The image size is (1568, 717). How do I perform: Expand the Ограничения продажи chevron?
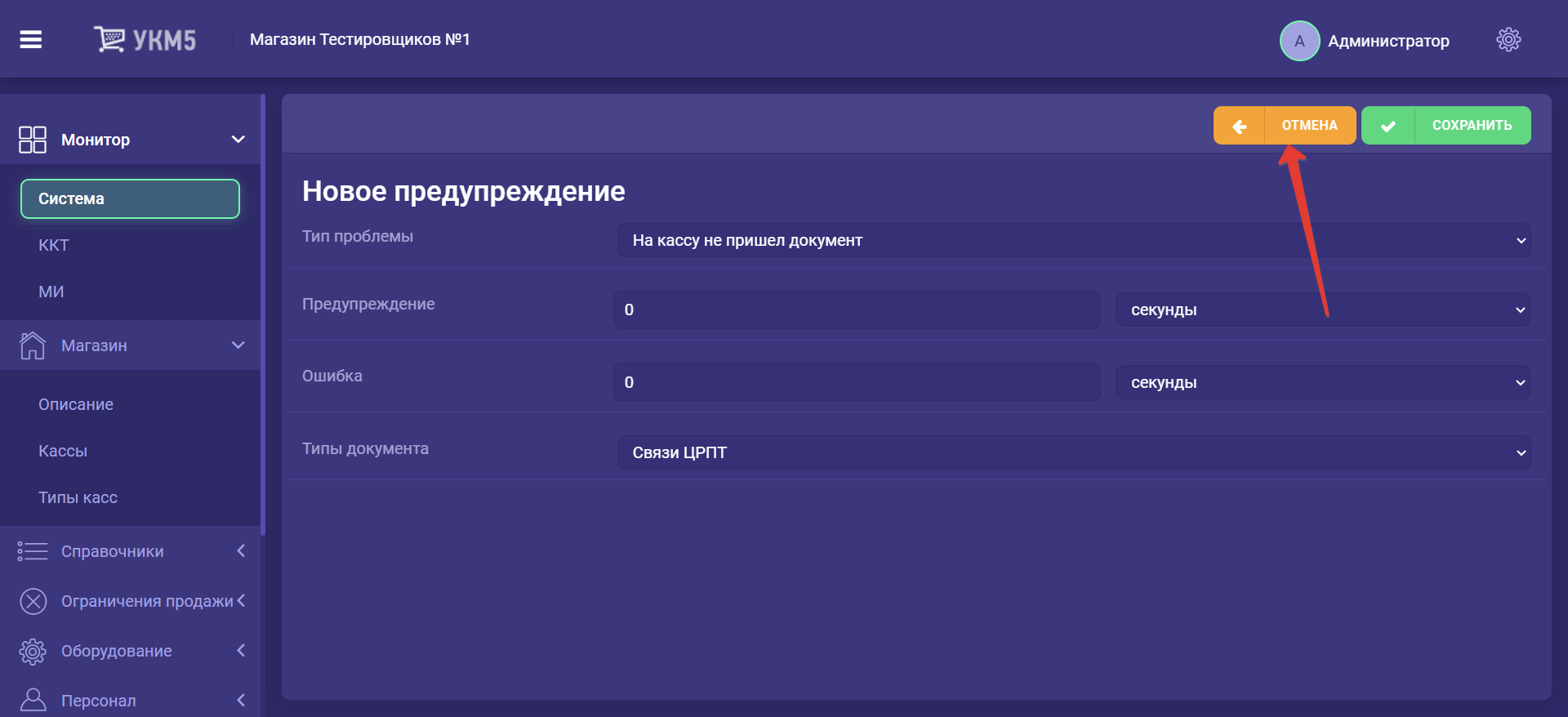[x=241, y=600]
